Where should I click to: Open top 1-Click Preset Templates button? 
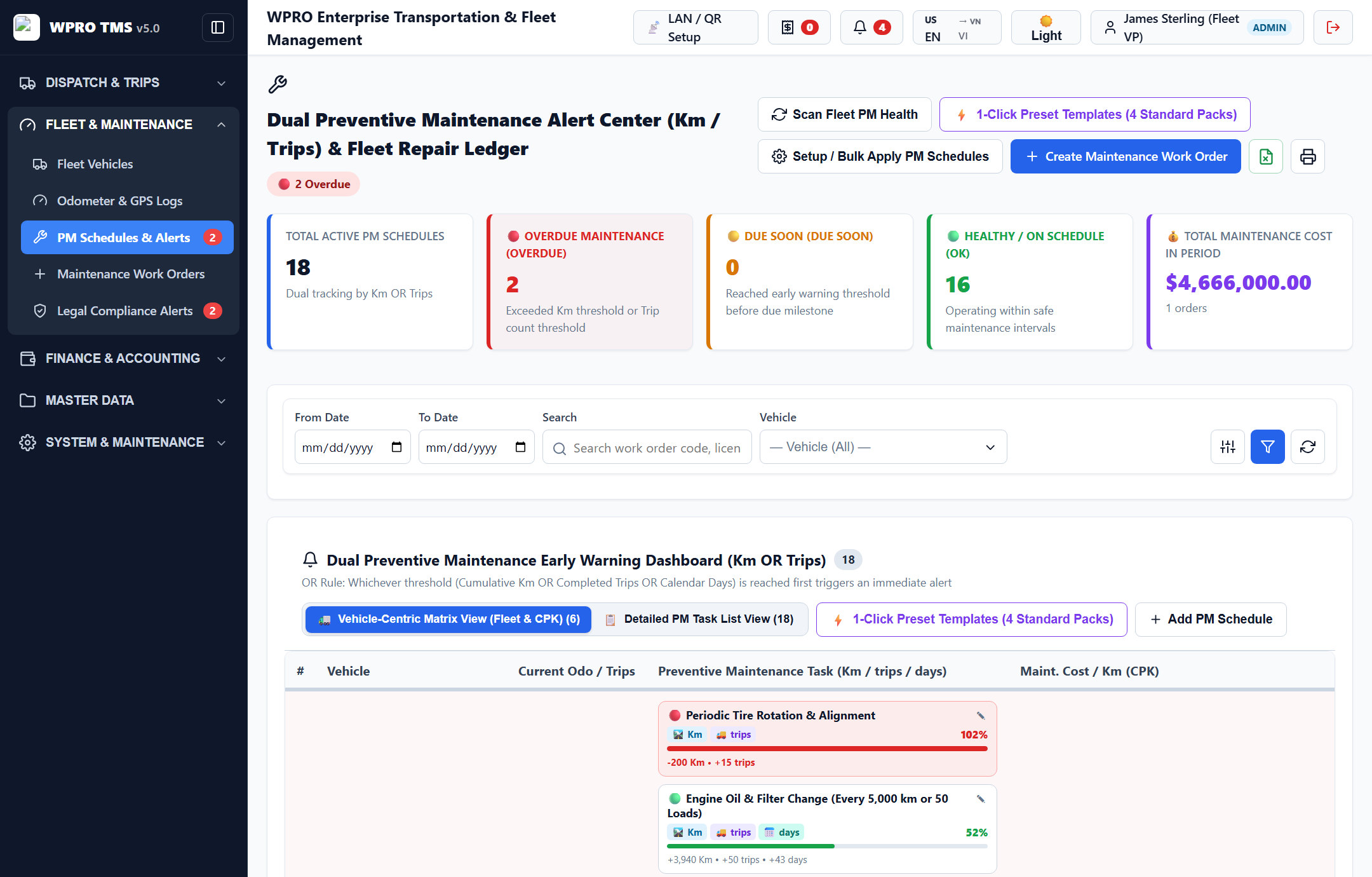(1094, 114)
